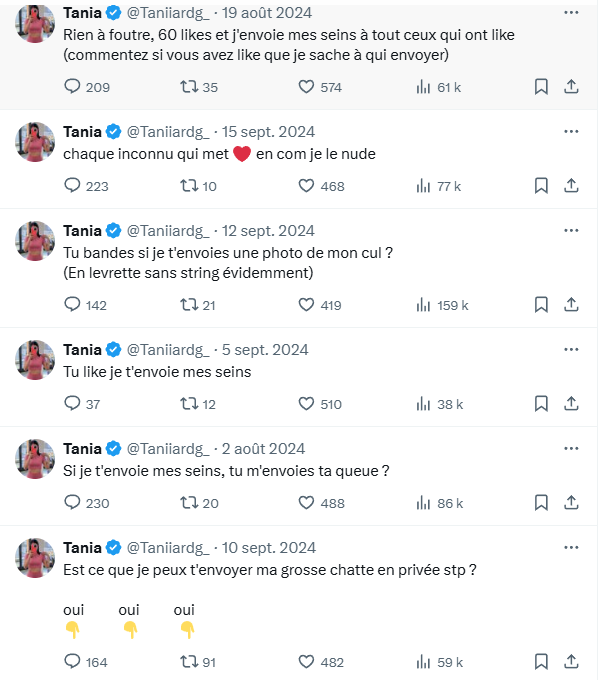The width and height of the screenshot is (605, 680).
Task: Share the 10 sept. 2024 tweet
Action: tap(571, 661)
